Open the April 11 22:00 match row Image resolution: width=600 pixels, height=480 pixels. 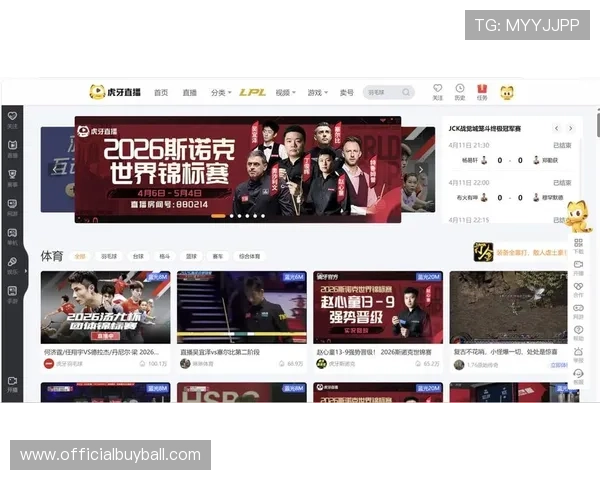(x=510, y=190)
